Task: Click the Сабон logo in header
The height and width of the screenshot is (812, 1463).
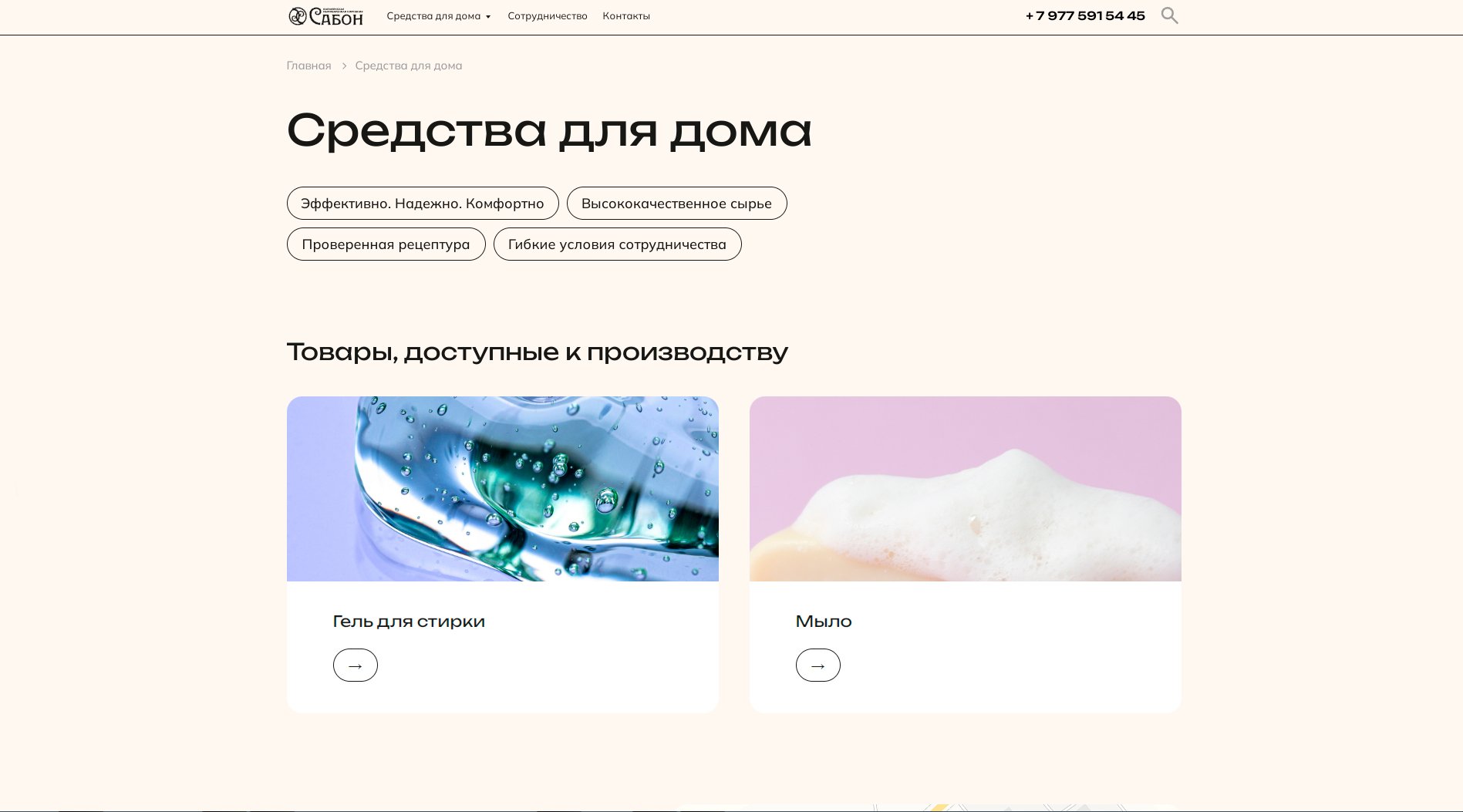Action: (x=325, y=16)
